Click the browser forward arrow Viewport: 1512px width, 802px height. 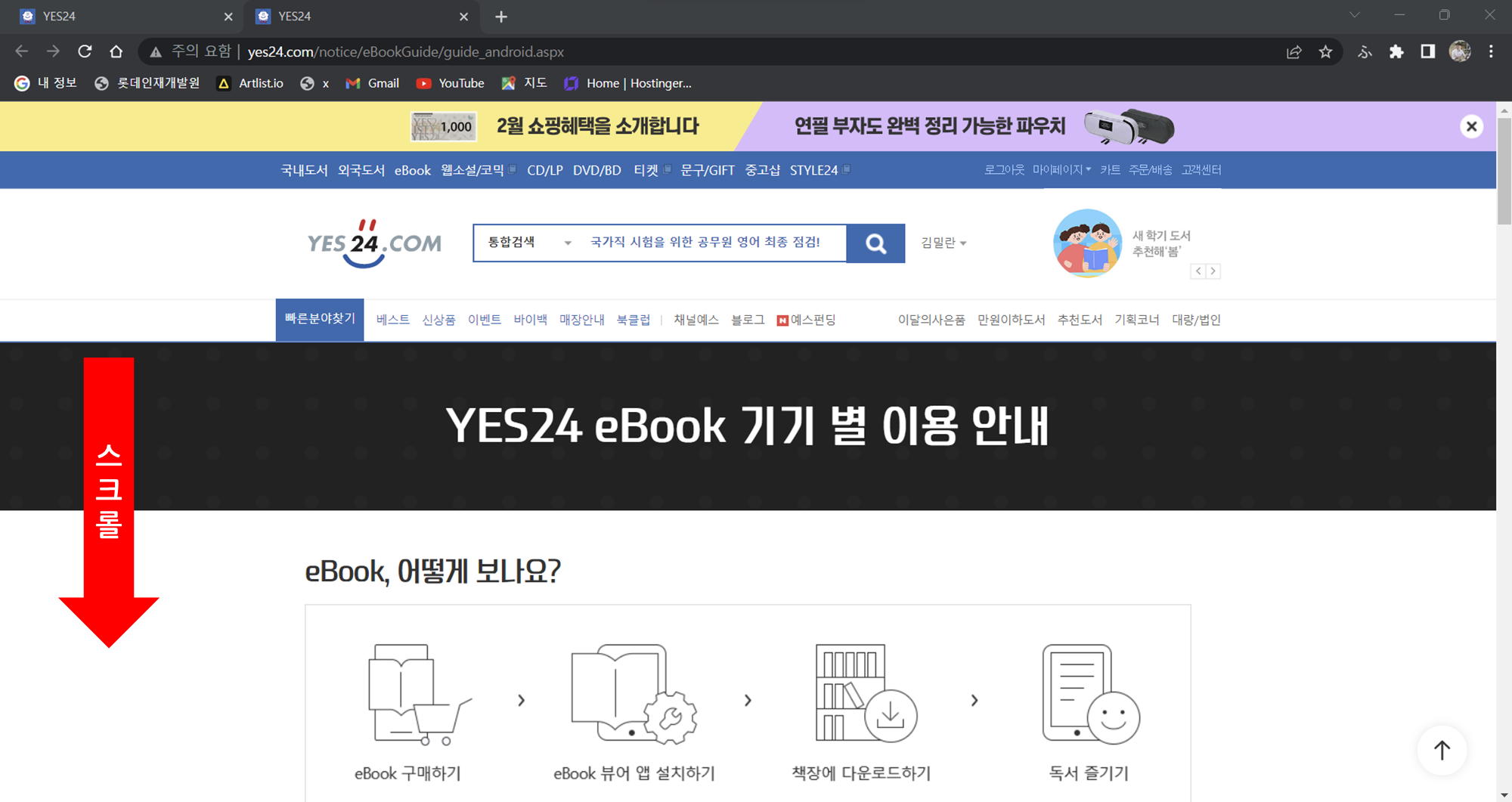53,51
